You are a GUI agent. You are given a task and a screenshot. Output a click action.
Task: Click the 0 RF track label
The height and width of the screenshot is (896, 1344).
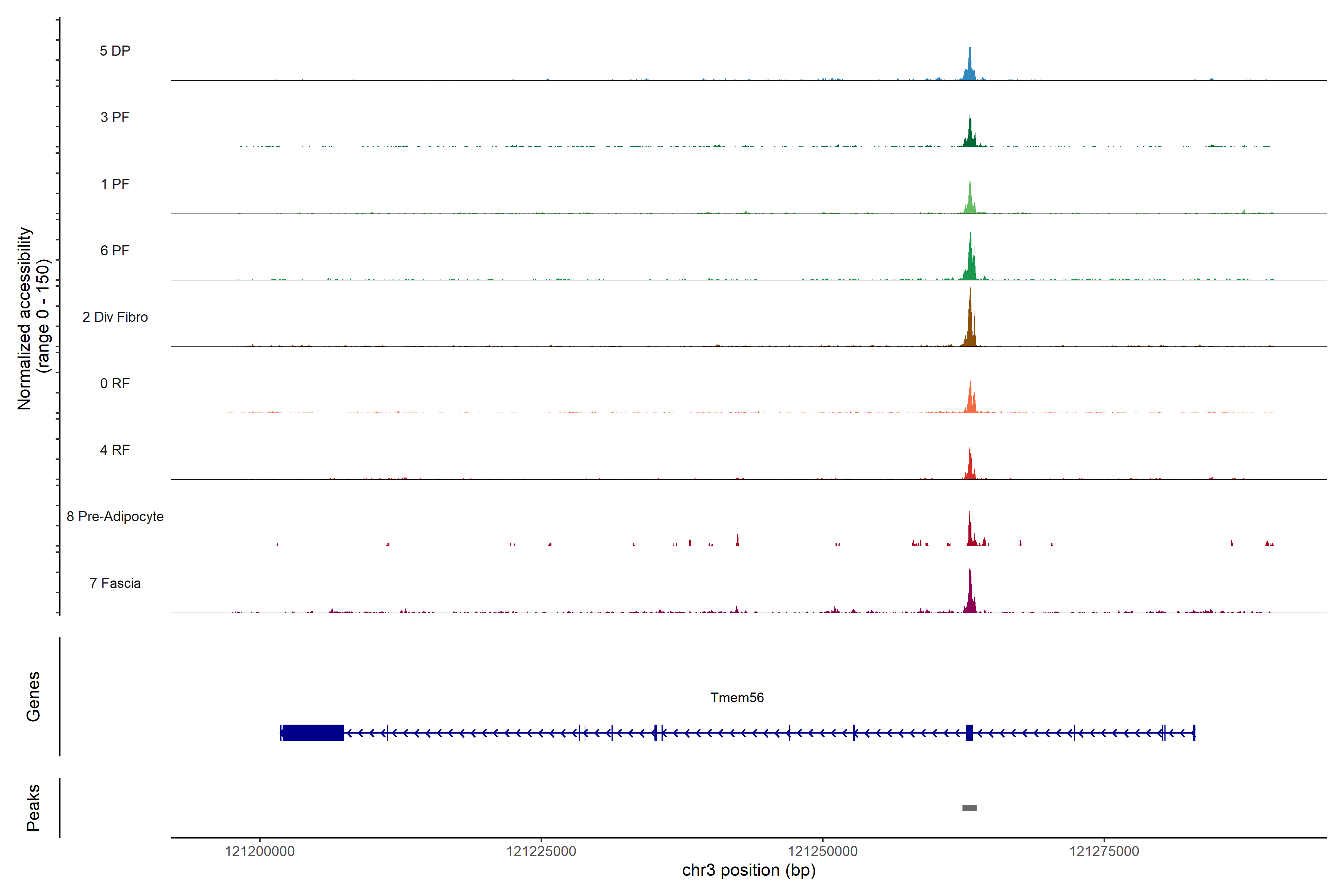[x=115, y=383]
